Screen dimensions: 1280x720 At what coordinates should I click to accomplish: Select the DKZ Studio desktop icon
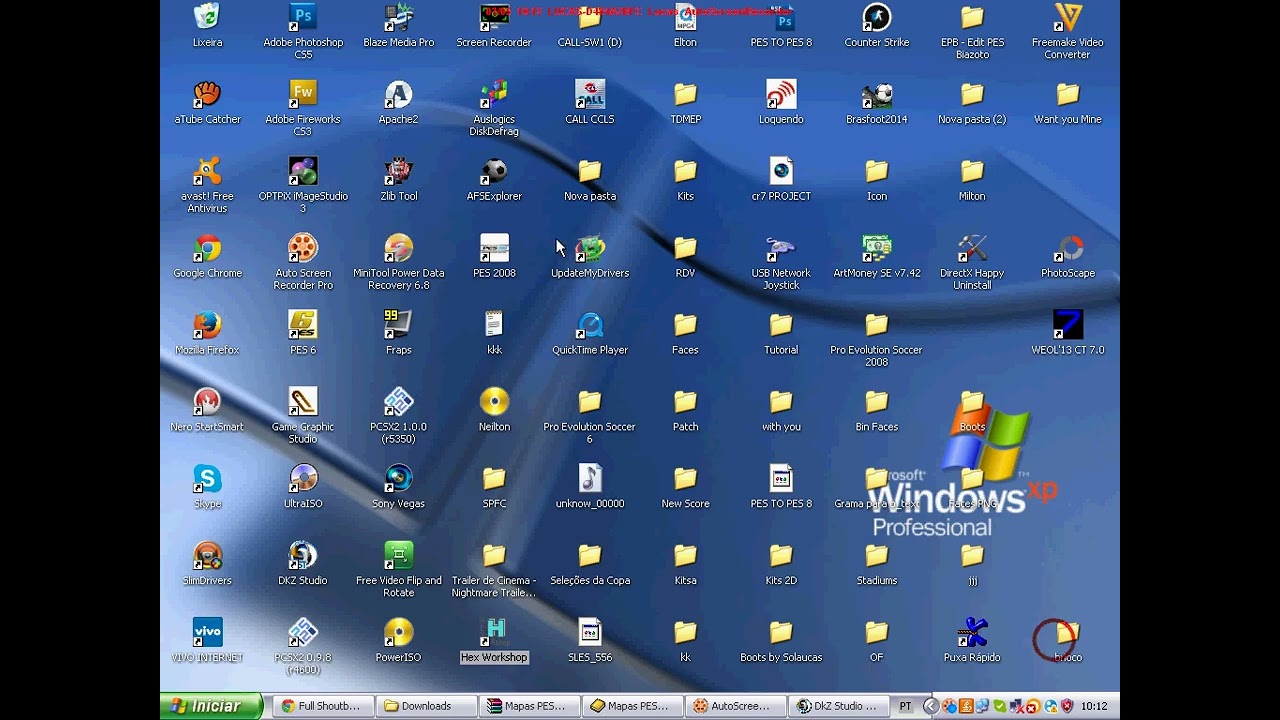(x=303, y=556)
